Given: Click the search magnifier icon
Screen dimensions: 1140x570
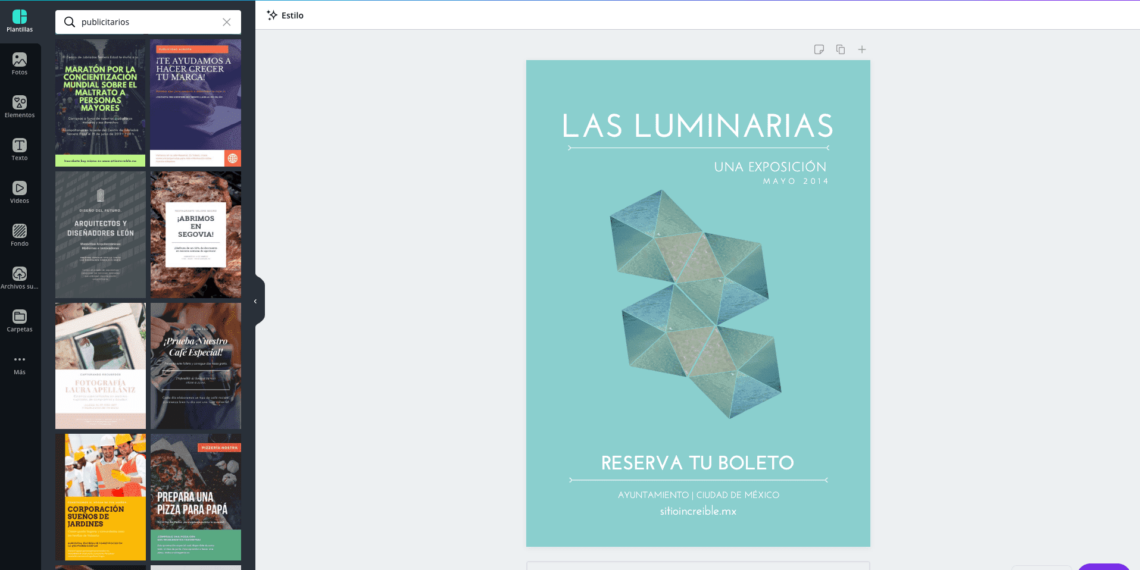Looking at the screenshot, I should point(69,22).
